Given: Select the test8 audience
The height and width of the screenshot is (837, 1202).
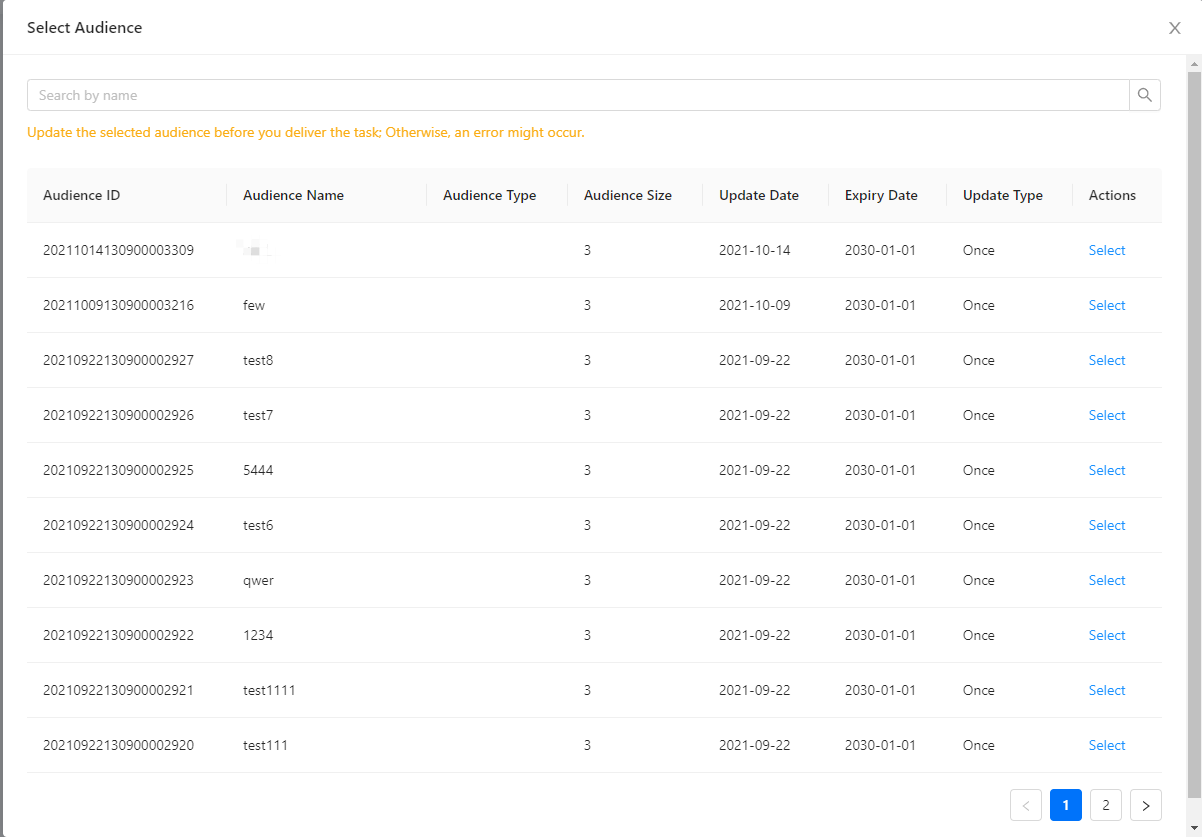Looking at the screenshot, I should (x=1107, y=360).
